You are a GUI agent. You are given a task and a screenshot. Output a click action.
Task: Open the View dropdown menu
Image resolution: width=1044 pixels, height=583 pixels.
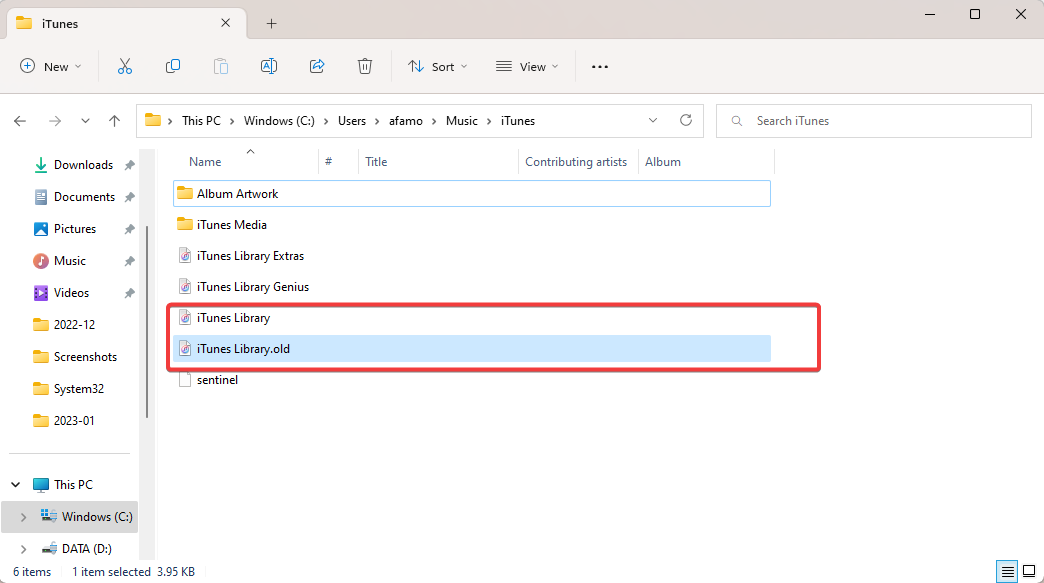click(527, 66)
